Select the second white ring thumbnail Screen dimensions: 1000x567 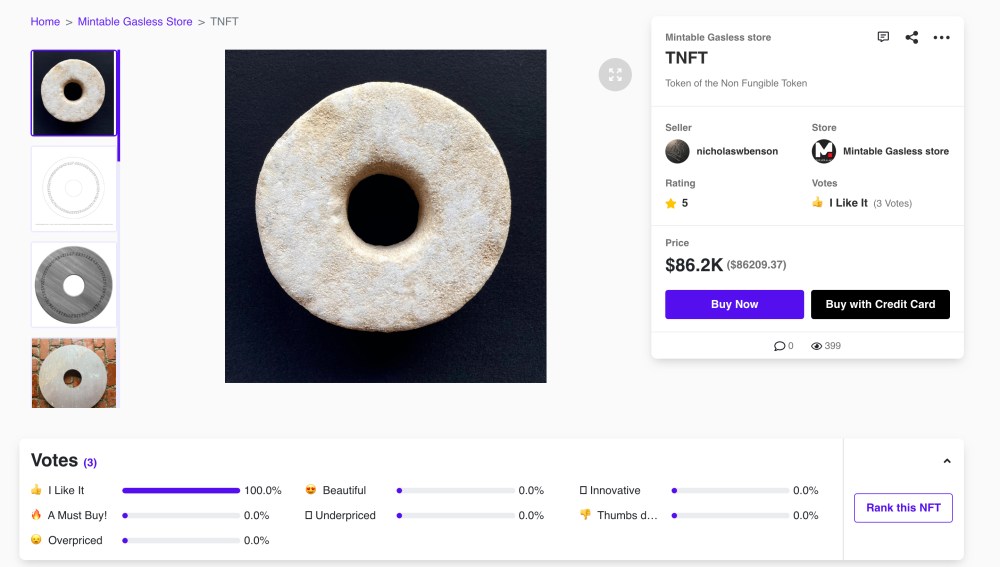pyautogui.click(x=74, y=188)
